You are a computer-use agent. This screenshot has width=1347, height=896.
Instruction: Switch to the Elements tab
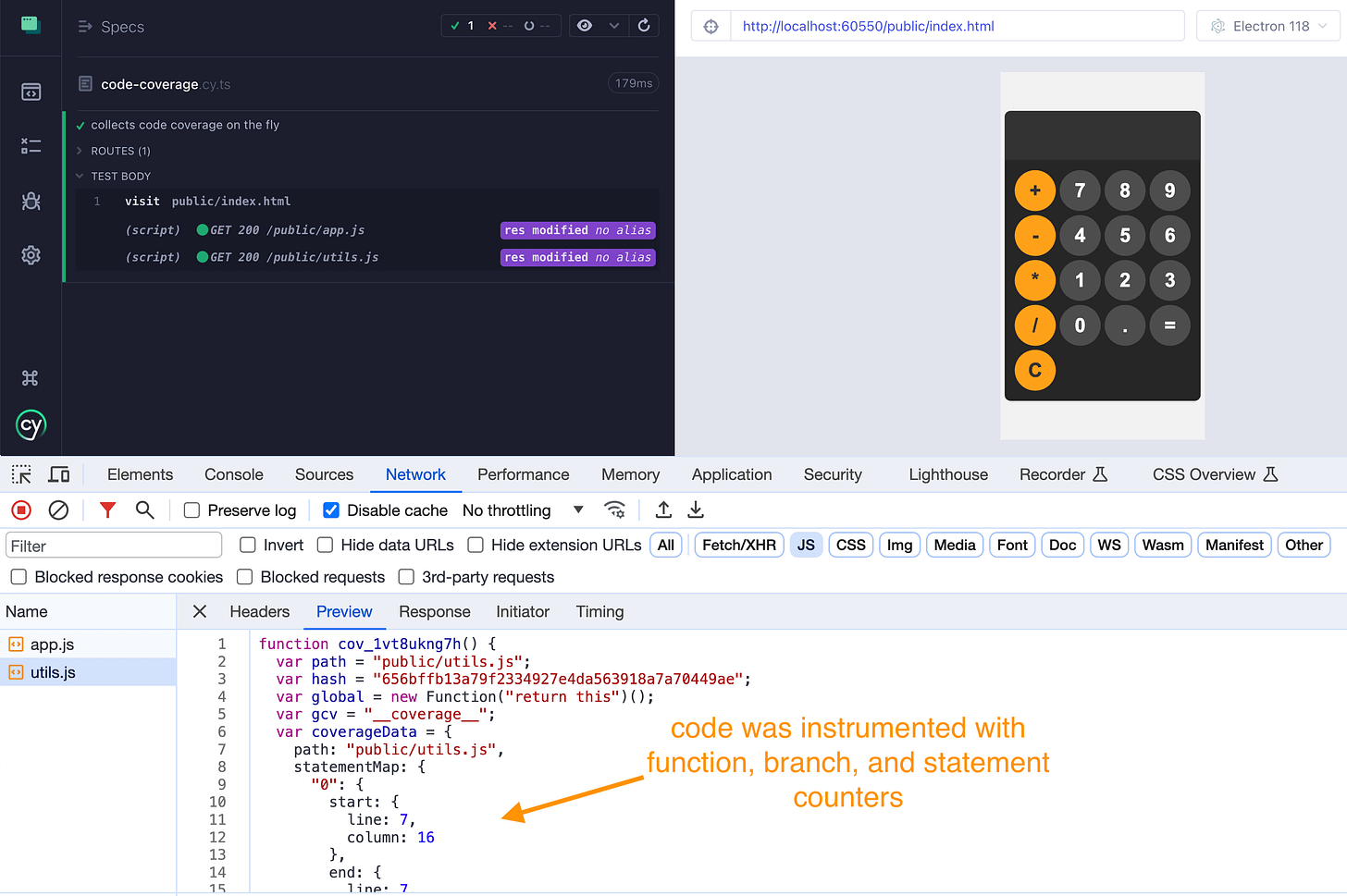point(140,474)
